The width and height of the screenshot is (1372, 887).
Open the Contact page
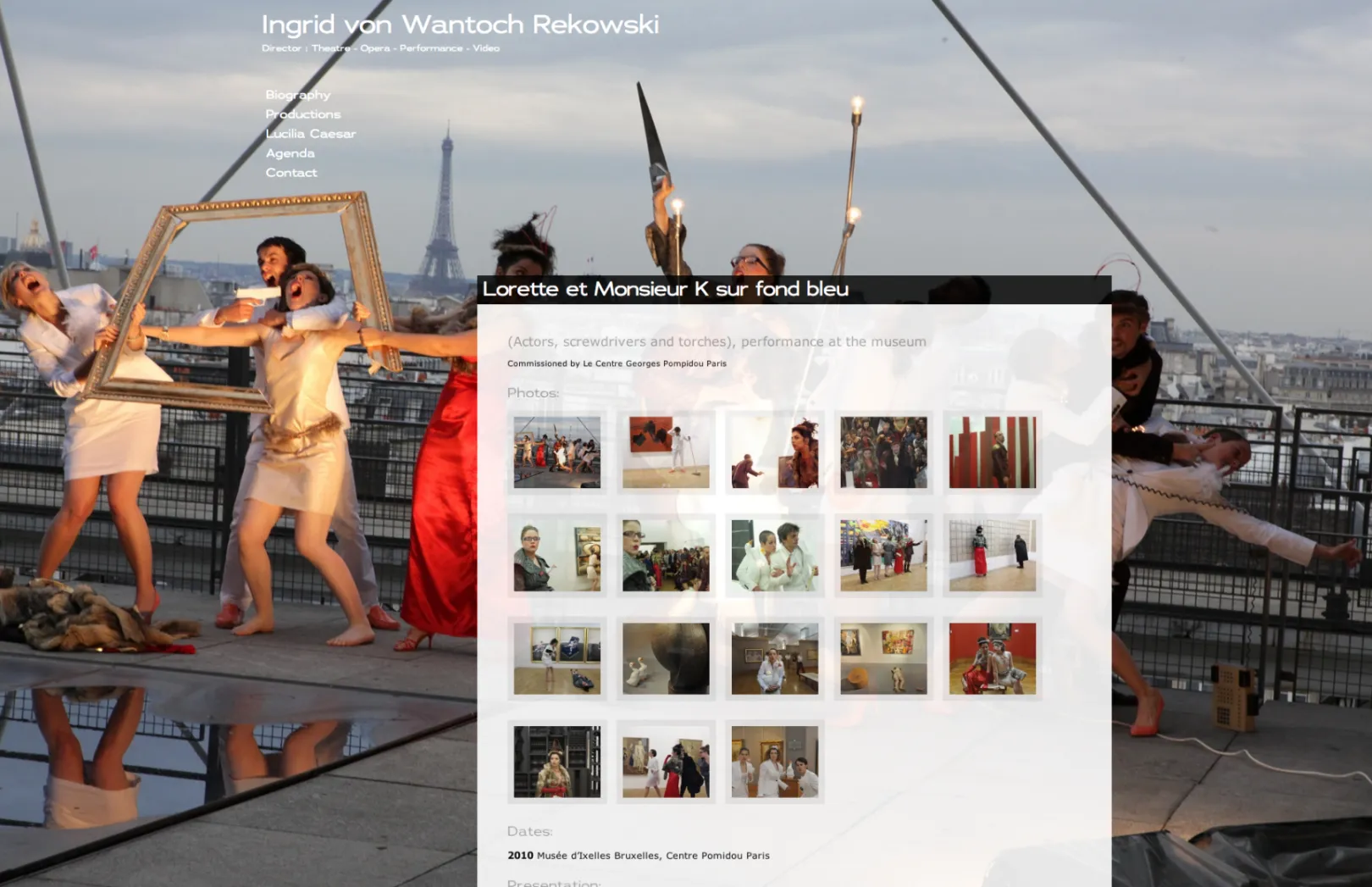(291, 173)
